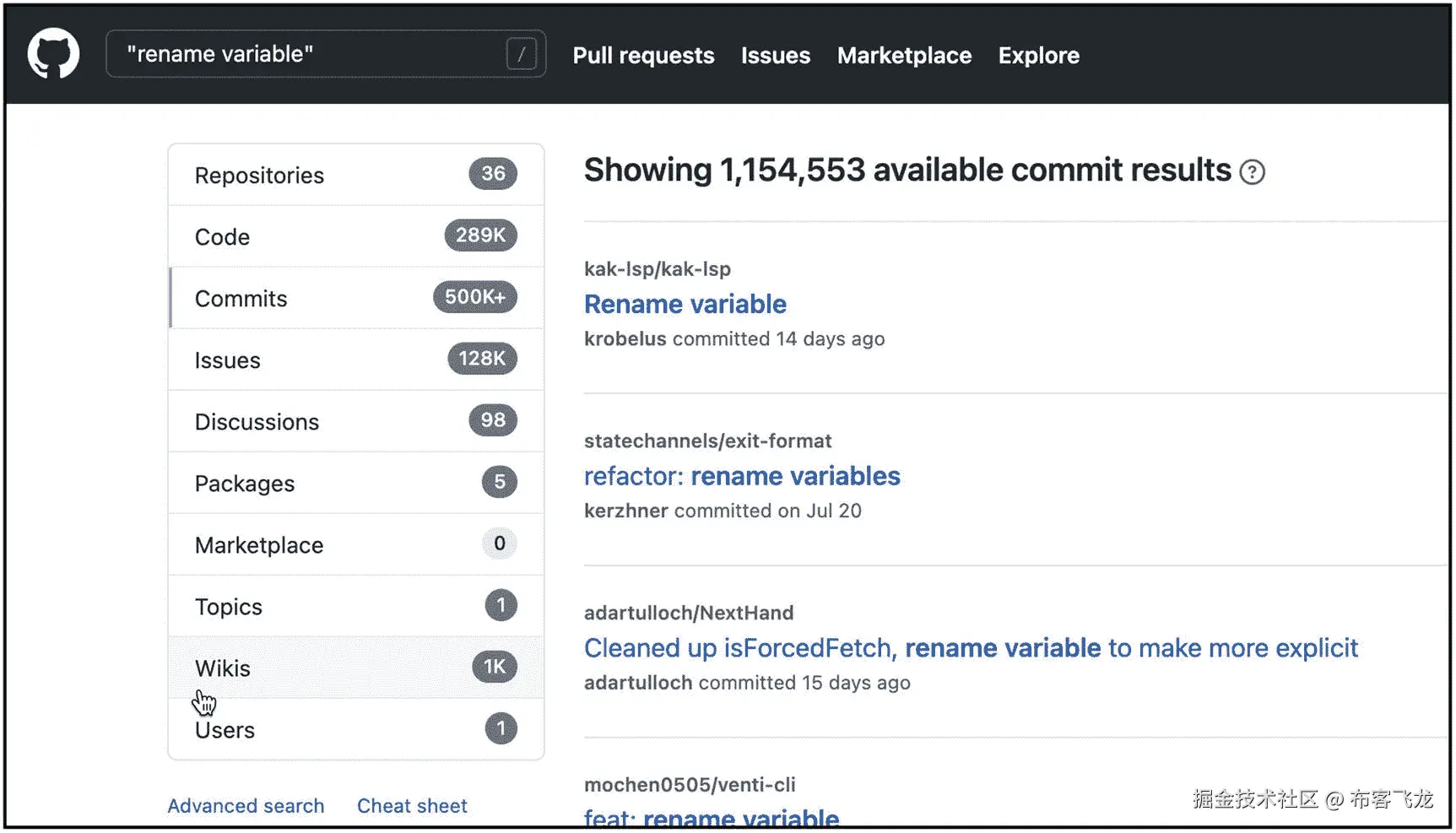The height and width of the screenshot is (833, 1456).
Task: Open the Advanced search link
Action: (x=246, y=806)
